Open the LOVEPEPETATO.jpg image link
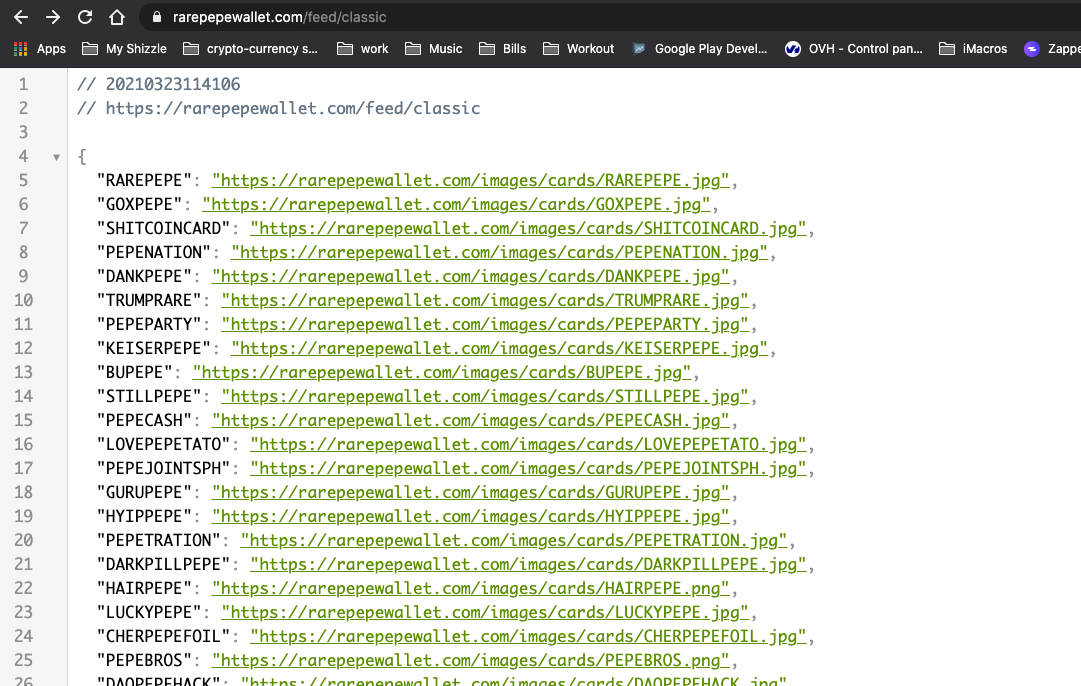The height and width of the screenshot is (686, 1081). 528,445
